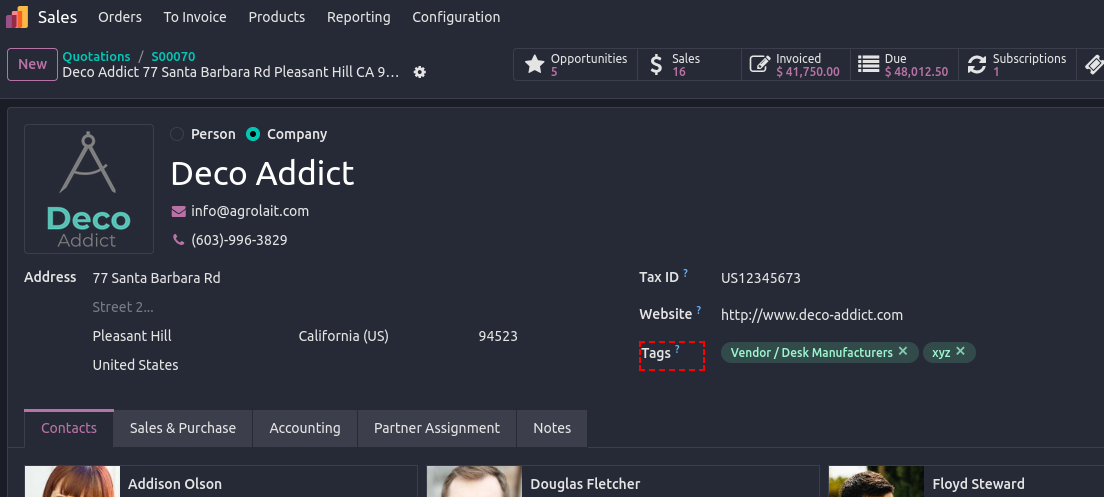The height and width of the screenshot is (497, 1104).
Task: Remove the xyz tag
Action: pos(960,352)
